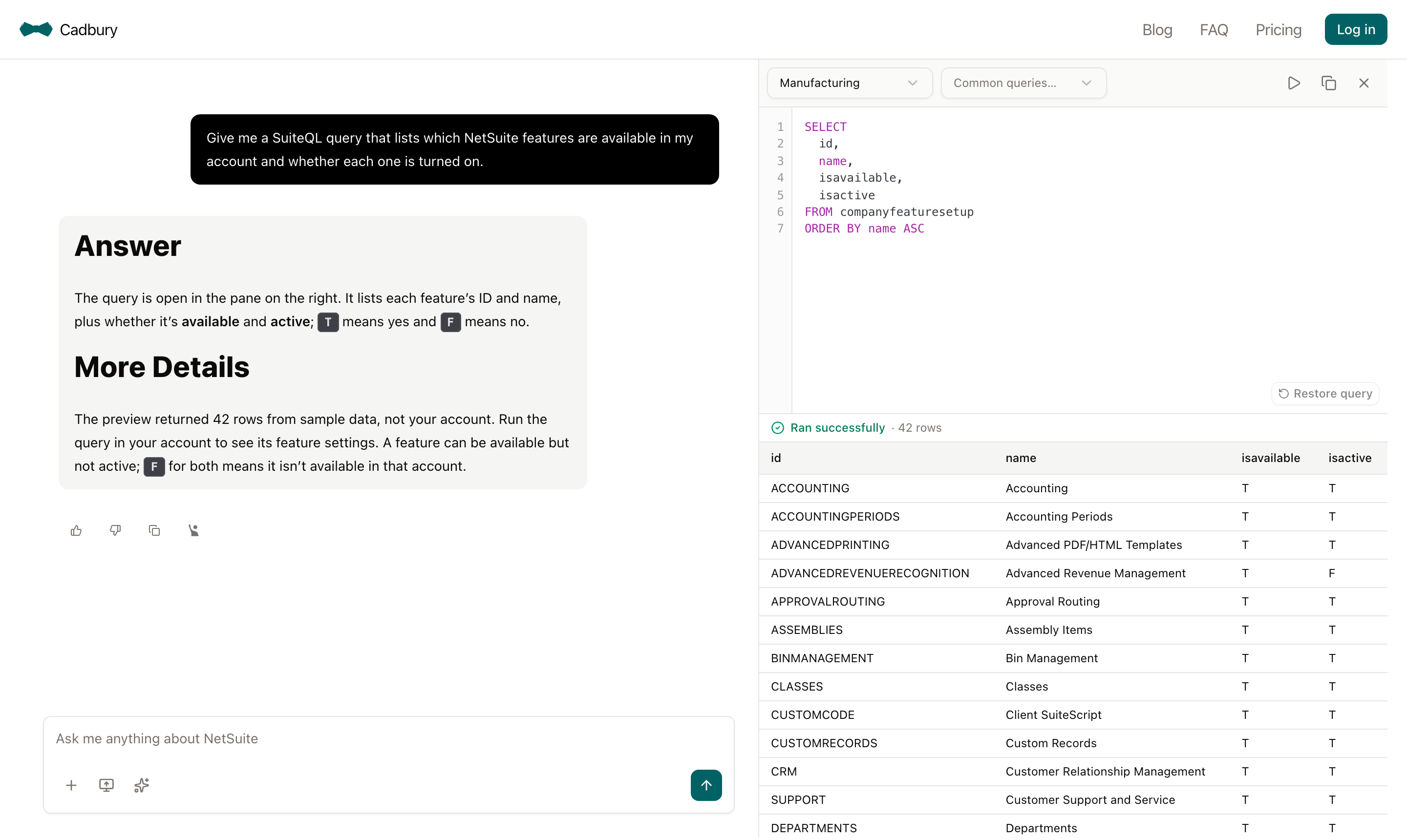Send message with the arrow button

(x=706, y=785)
